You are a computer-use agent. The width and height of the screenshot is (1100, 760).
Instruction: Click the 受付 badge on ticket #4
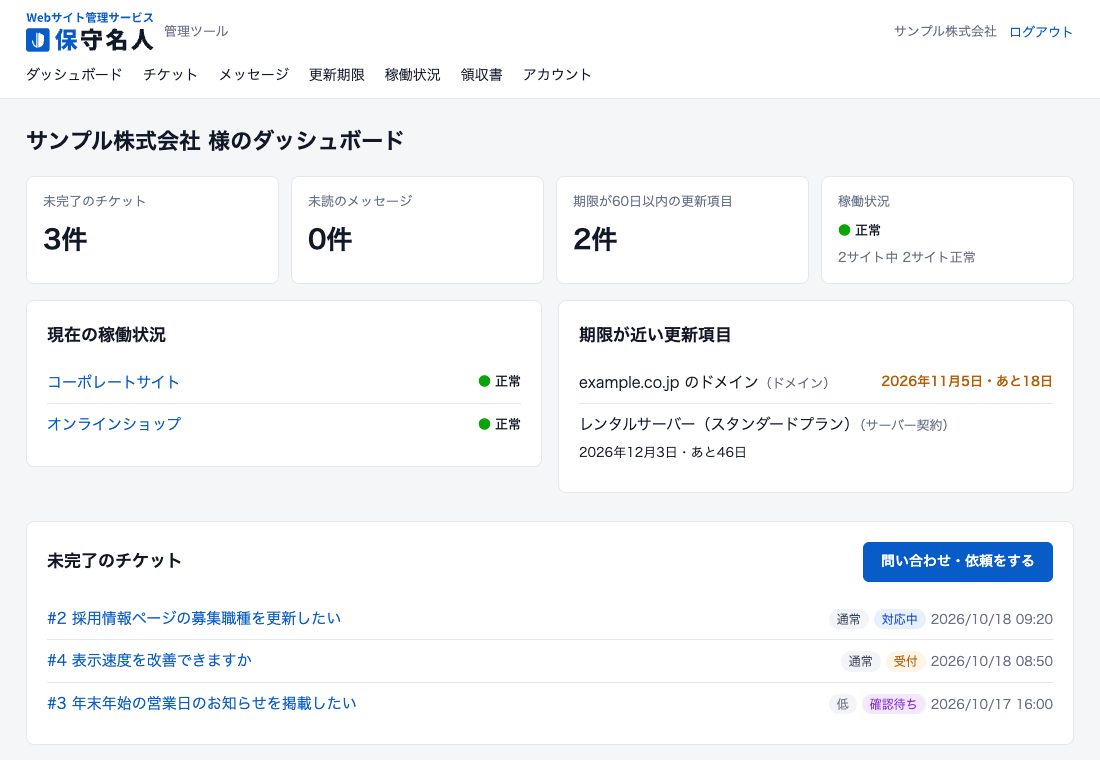(x=906, y=661)
